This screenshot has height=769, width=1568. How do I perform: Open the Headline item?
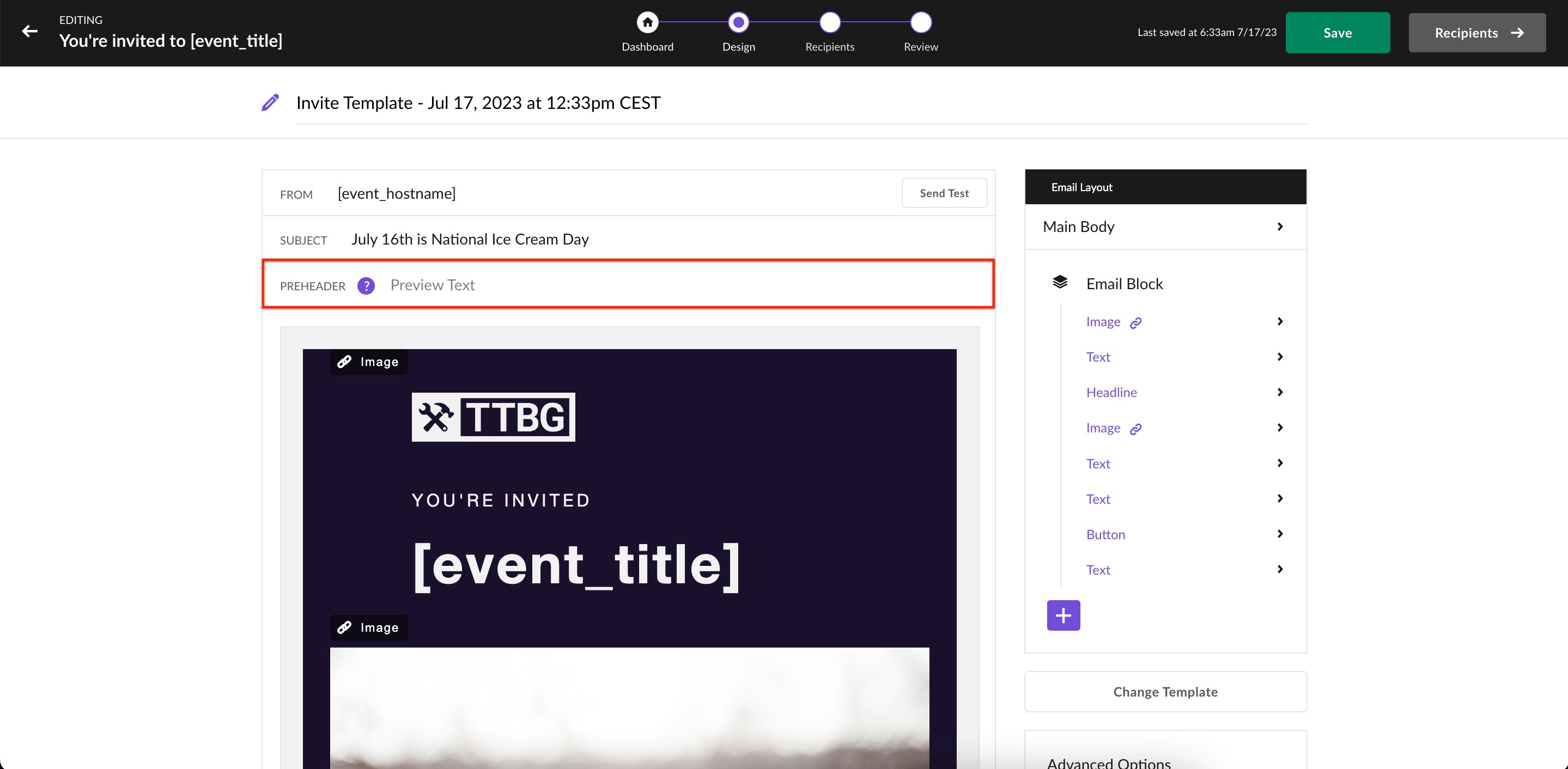(1111, 393)
